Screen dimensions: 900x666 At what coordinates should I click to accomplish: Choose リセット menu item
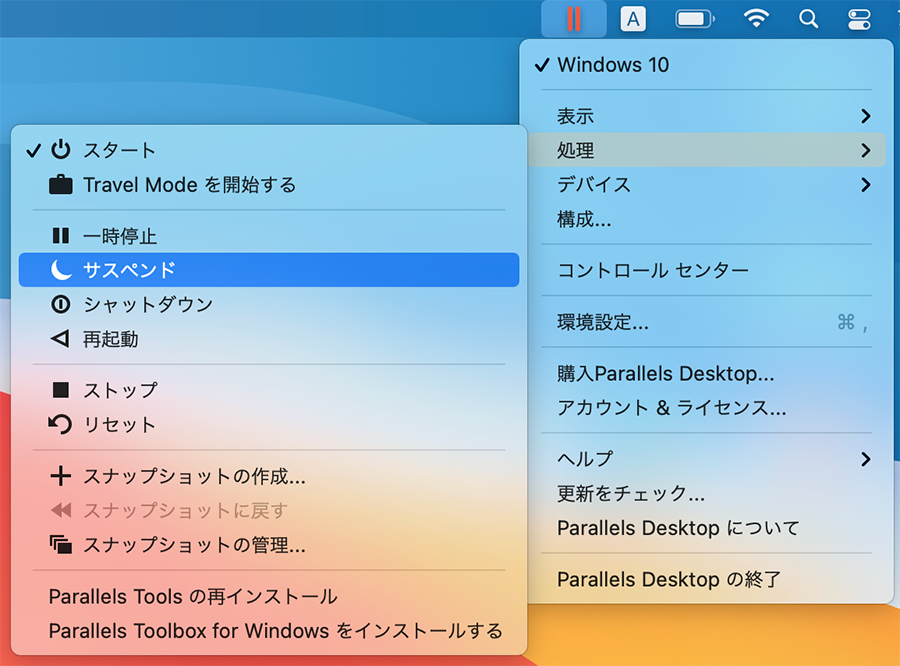[x=269, y=425]
